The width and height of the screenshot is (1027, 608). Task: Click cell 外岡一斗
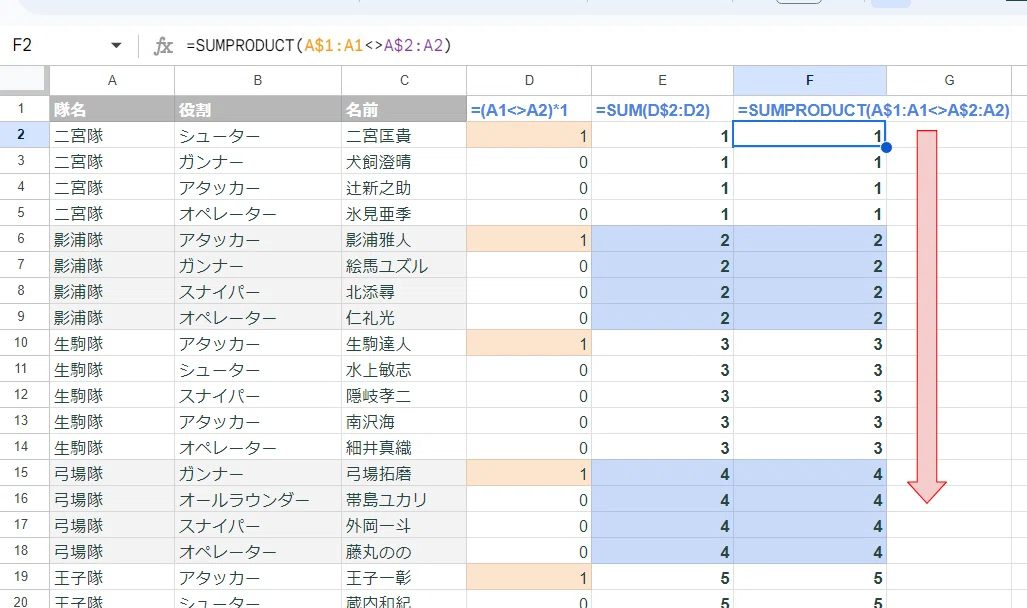[404, 525]
